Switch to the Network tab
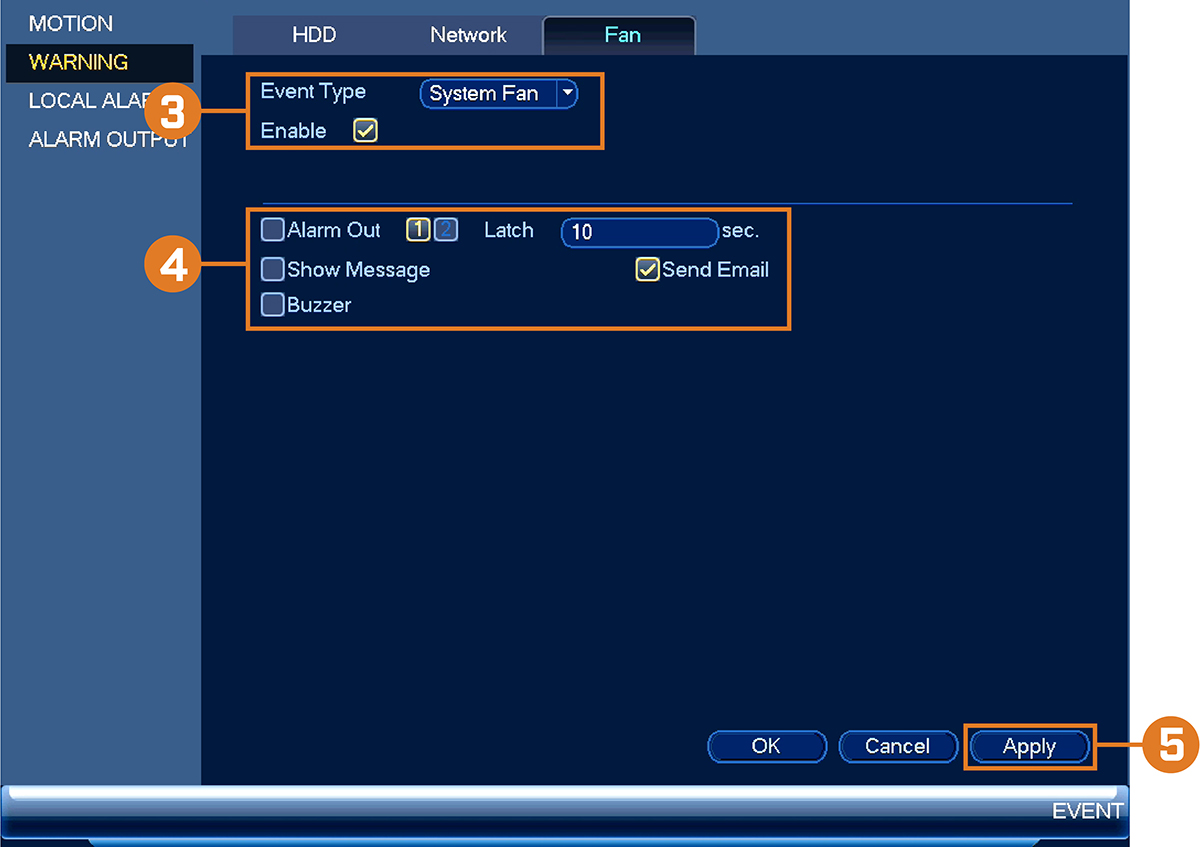 [x=468, y=35]
